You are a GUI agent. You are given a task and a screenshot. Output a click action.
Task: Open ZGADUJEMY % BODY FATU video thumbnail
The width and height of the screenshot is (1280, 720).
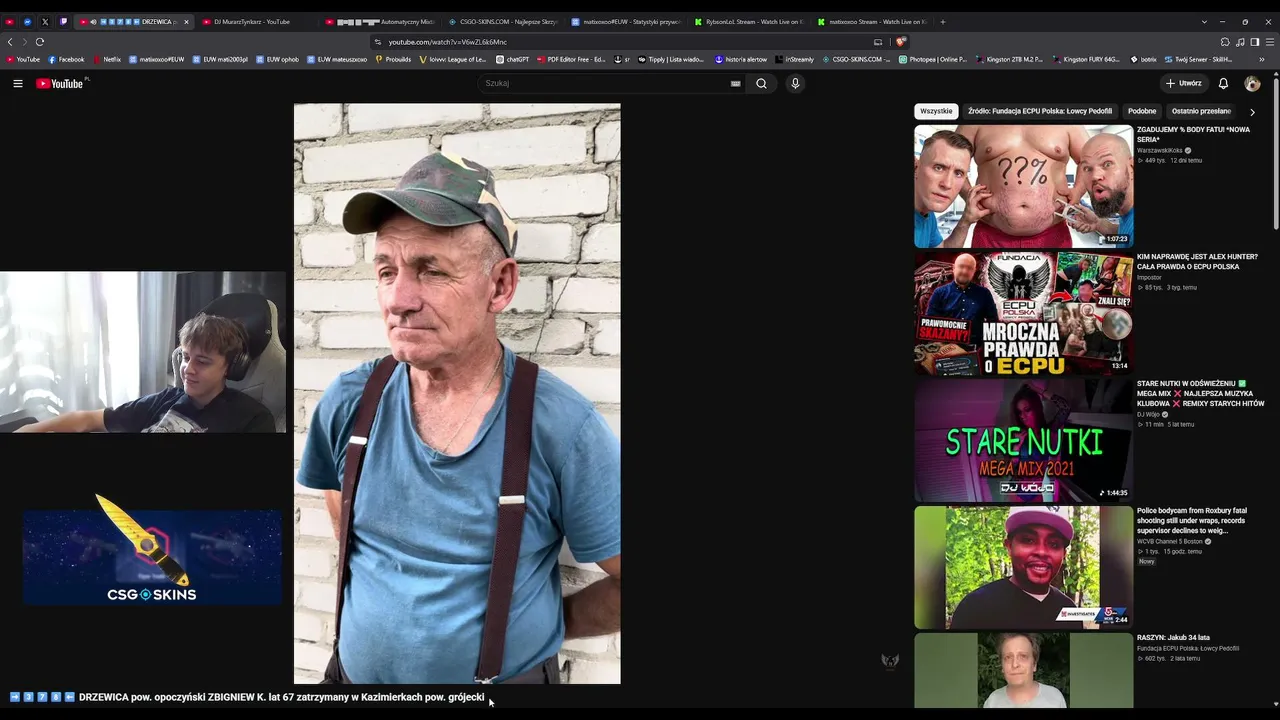(x=1024, y=186)
